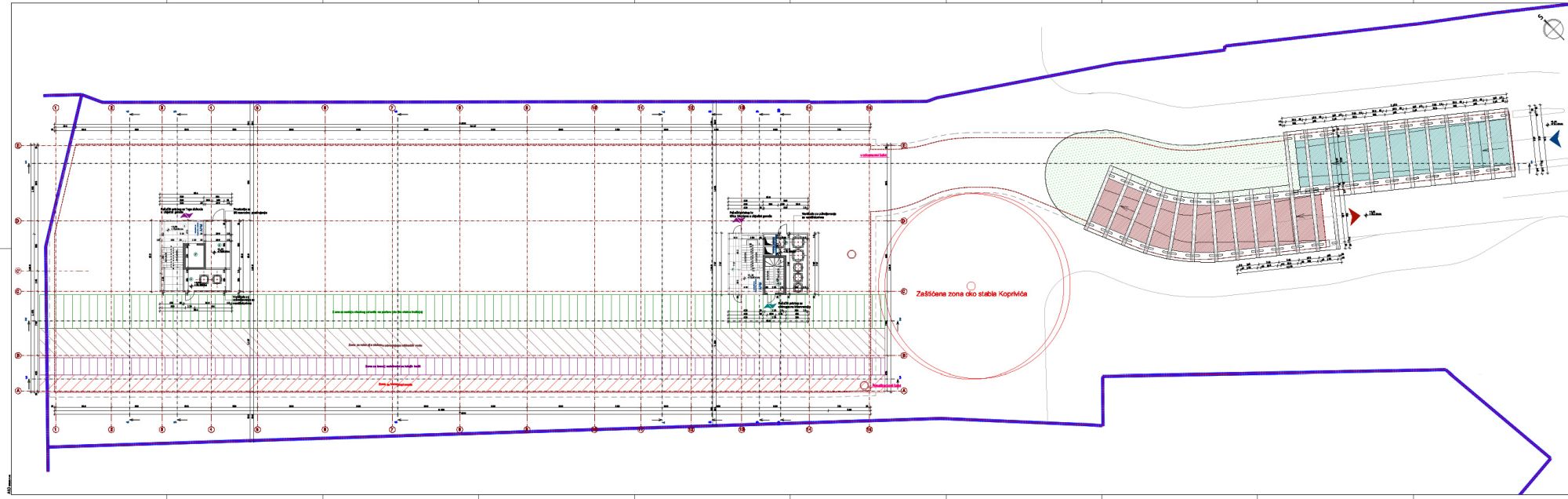This screenshot has height=499, width=1568.
Task: Click the center point circle of the protected tree zone
Action: (971, 286)
